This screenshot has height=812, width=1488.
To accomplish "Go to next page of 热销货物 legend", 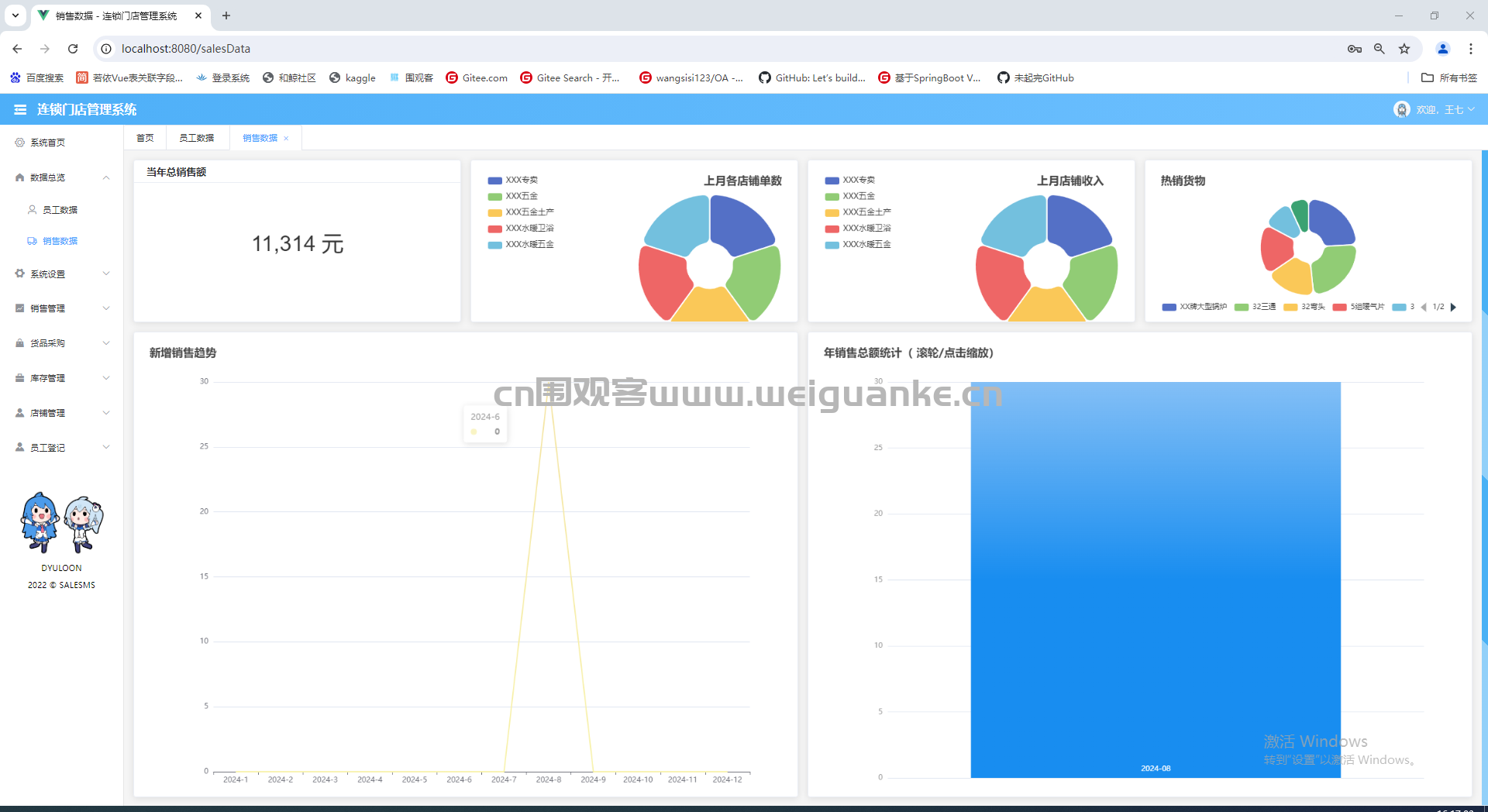I will (1453, 307).
